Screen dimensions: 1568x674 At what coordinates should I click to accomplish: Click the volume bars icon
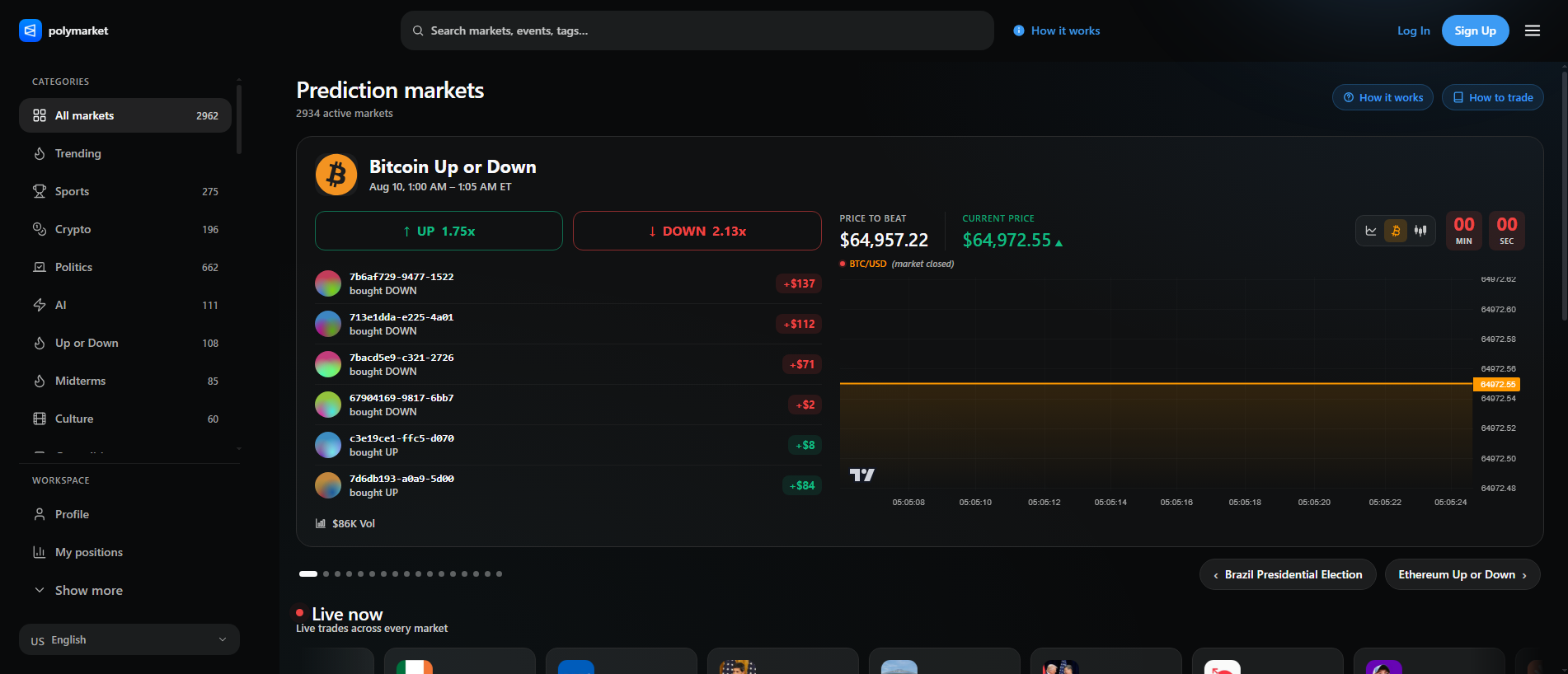click(321, 523)
